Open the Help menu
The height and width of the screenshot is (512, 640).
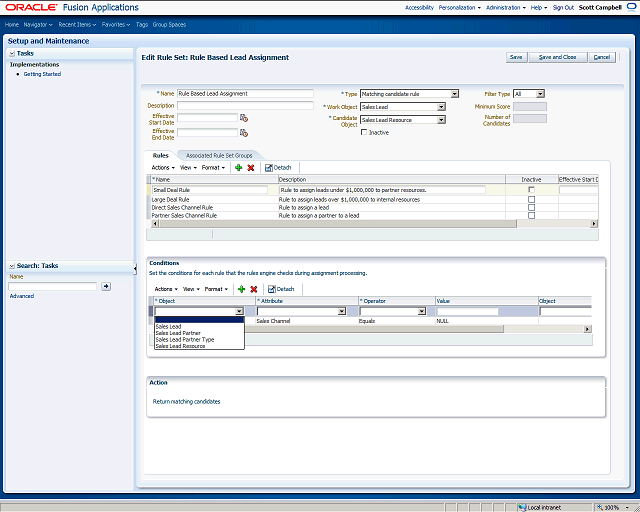[x=539, y=7]
